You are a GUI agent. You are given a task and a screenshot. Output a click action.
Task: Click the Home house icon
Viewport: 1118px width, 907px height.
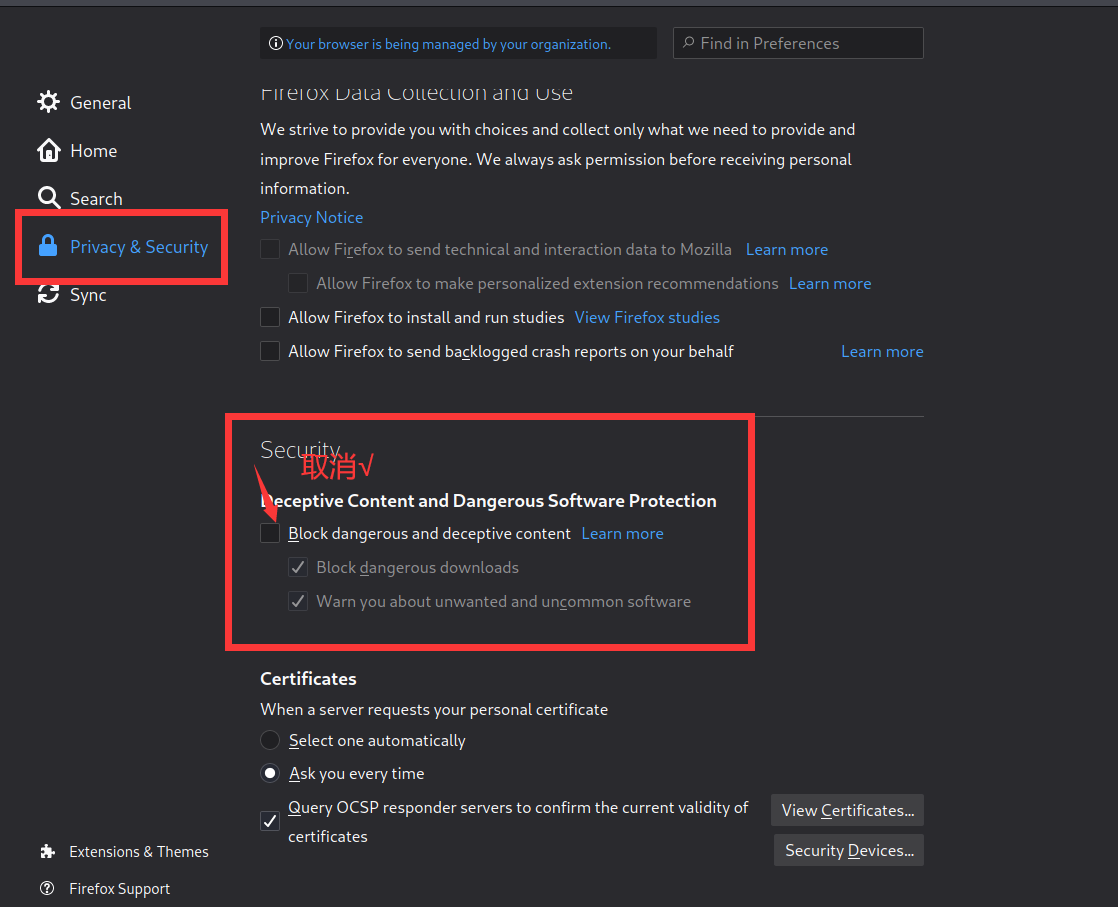point(48,150)
